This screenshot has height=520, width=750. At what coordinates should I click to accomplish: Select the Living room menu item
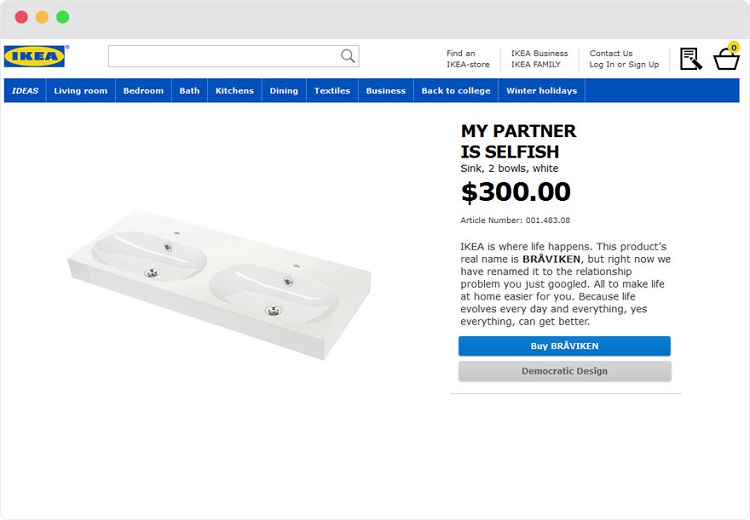point(81,90)
